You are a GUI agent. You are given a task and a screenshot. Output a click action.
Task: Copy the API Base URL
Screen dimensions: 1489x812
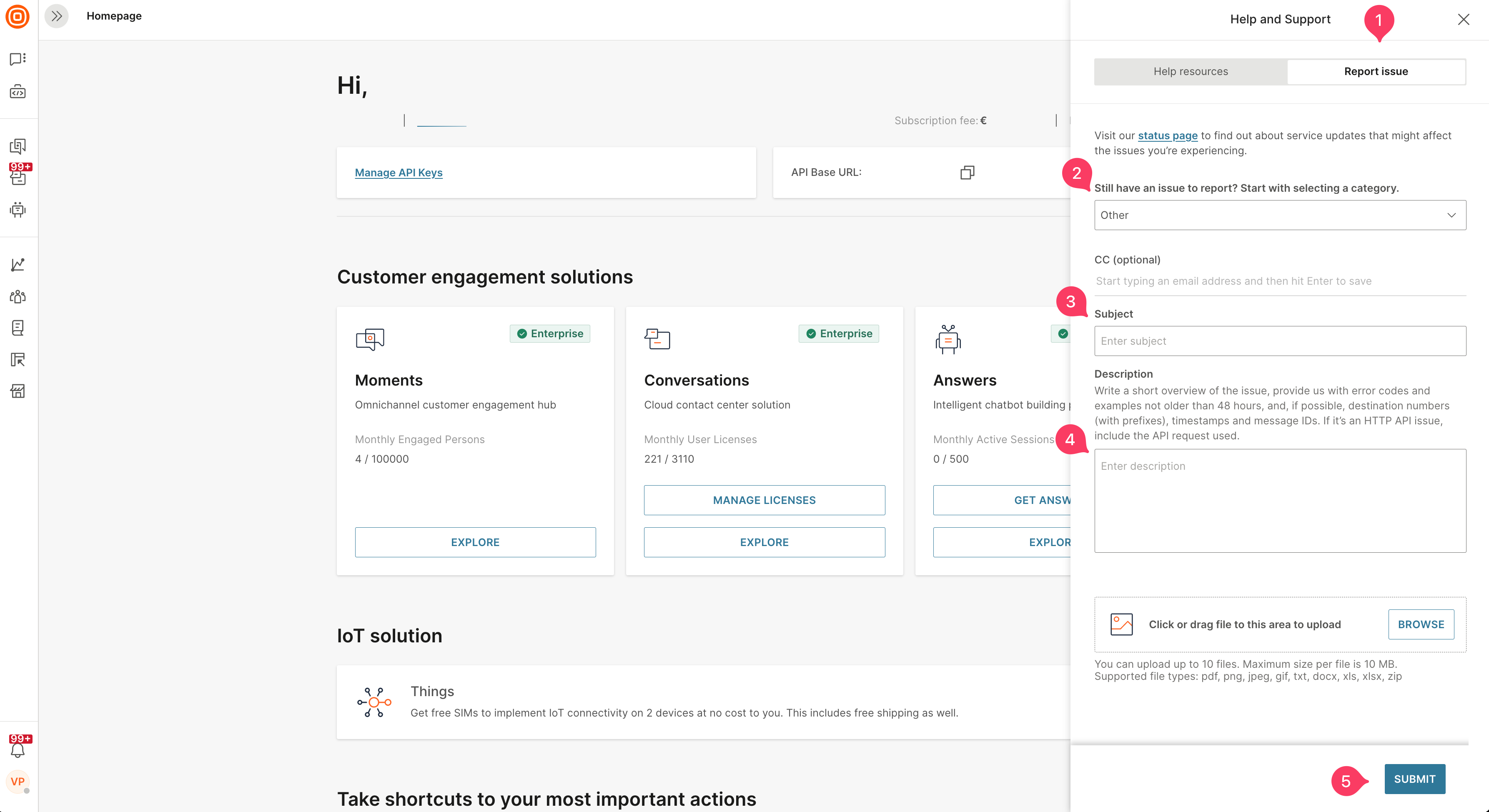click(x=967, y=172)
